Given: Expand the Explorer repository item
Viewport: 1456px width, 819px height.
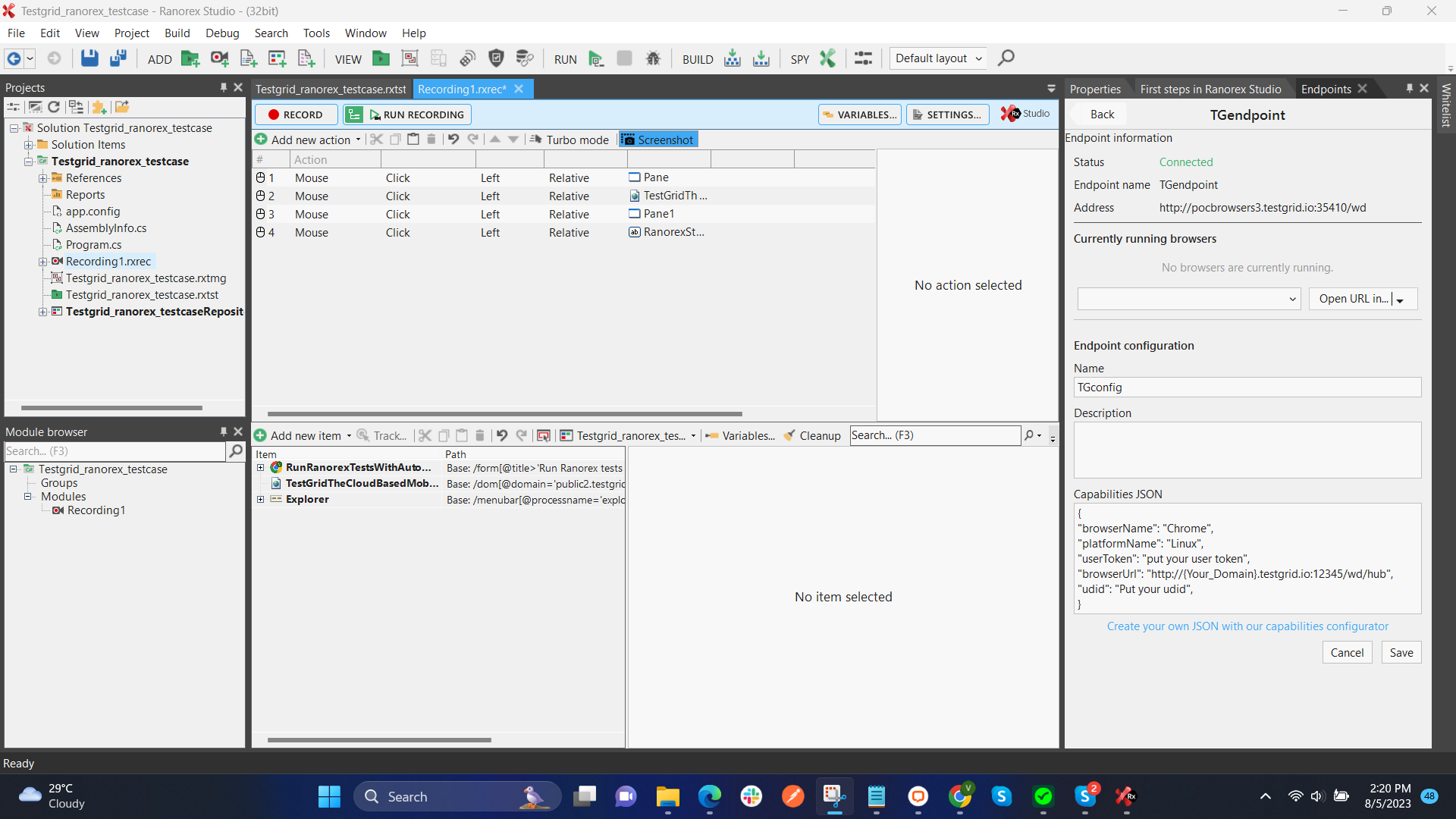Looking at the screenshot, I should (x=261, y=500).
